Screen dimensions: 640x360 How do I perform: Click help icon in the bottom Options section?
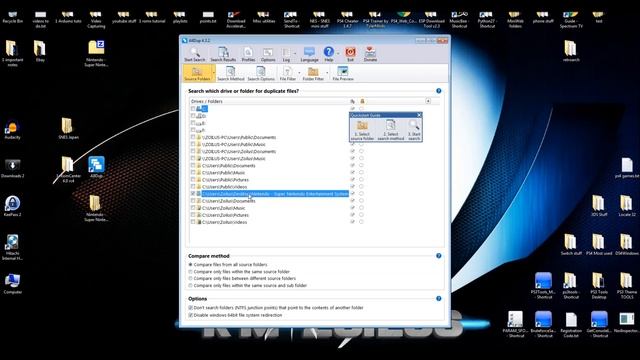[x=438, y=299]
